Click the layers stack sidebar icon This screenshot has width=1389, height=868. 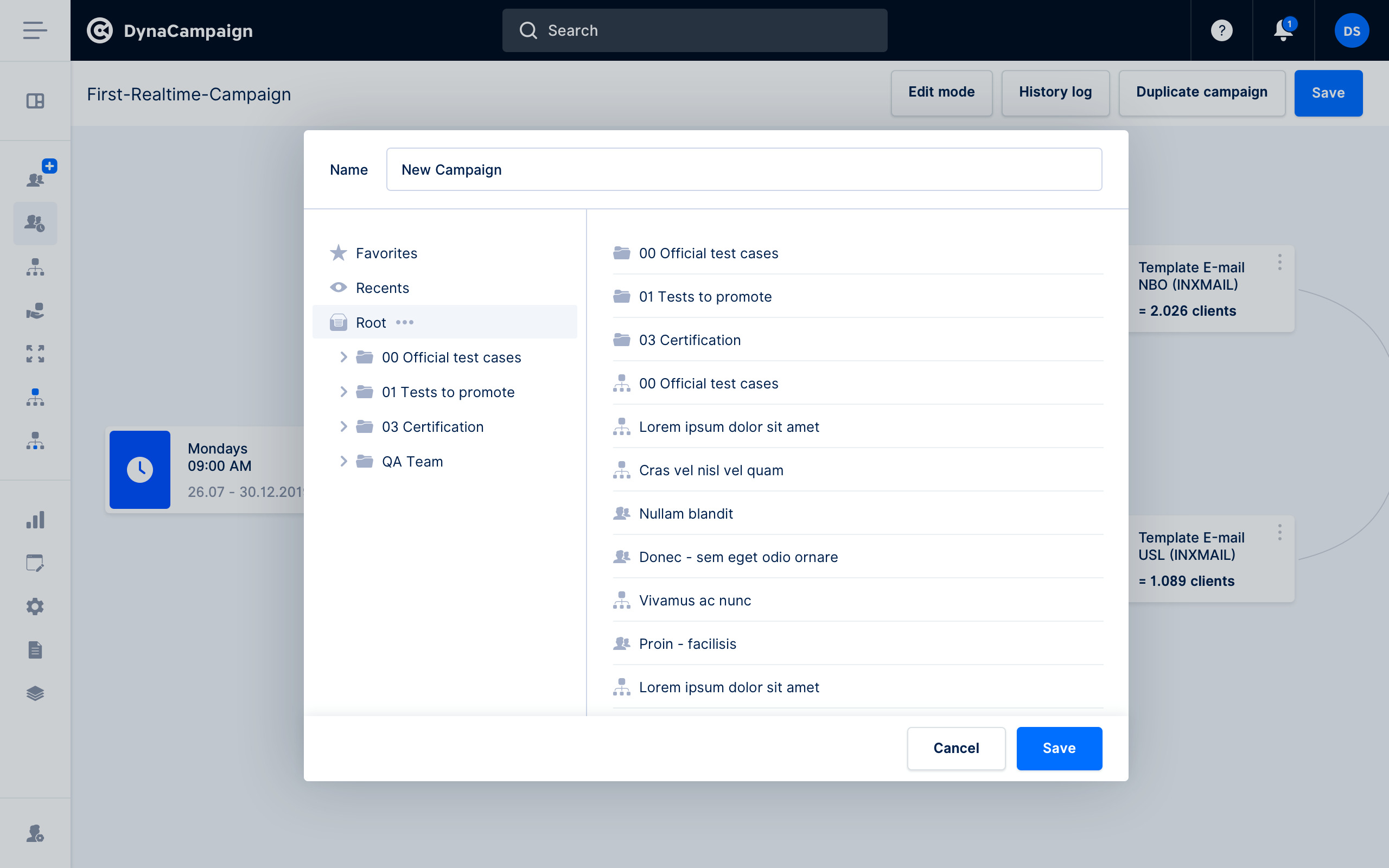tap(35, 693)
